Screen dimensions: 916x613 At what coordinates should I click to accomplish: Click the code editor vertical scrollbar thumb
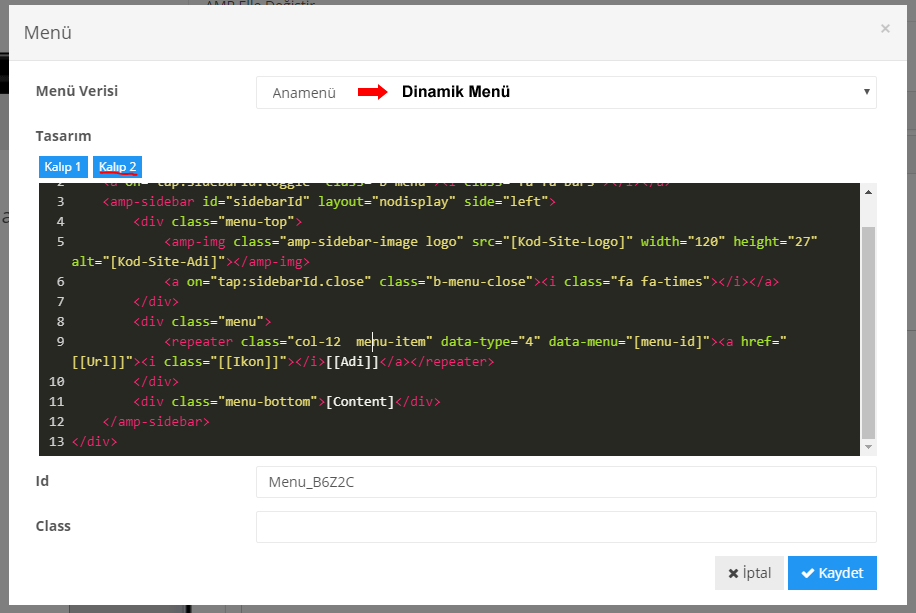coord(868,330)
